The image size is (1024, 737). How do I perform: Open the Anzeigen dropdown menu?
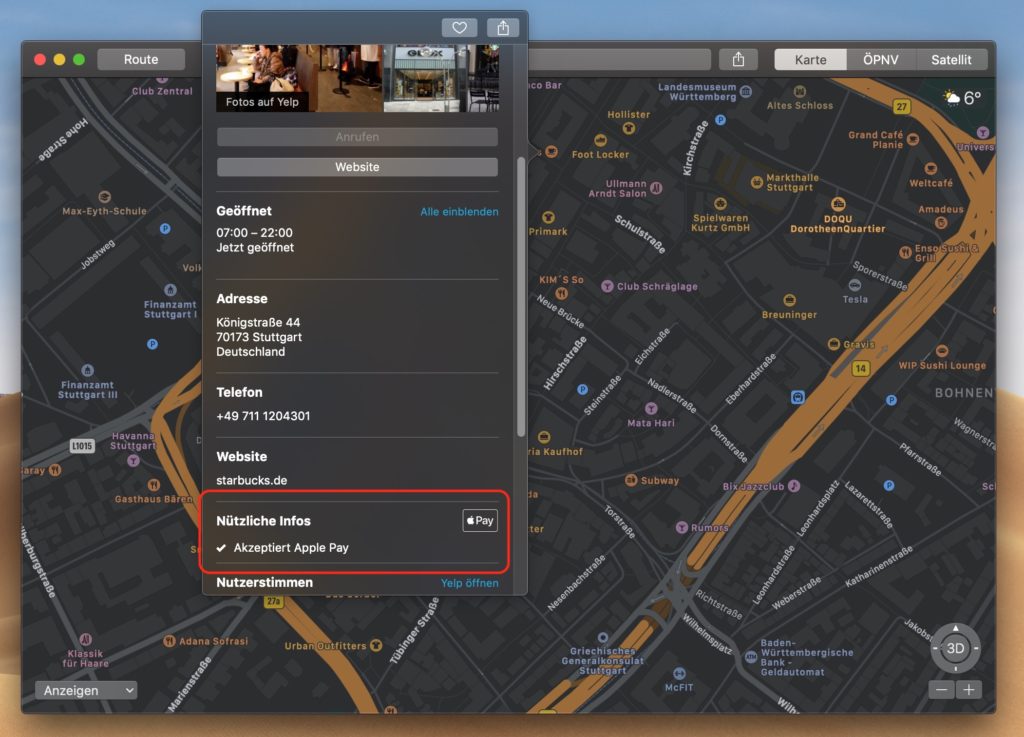(86, 690)
